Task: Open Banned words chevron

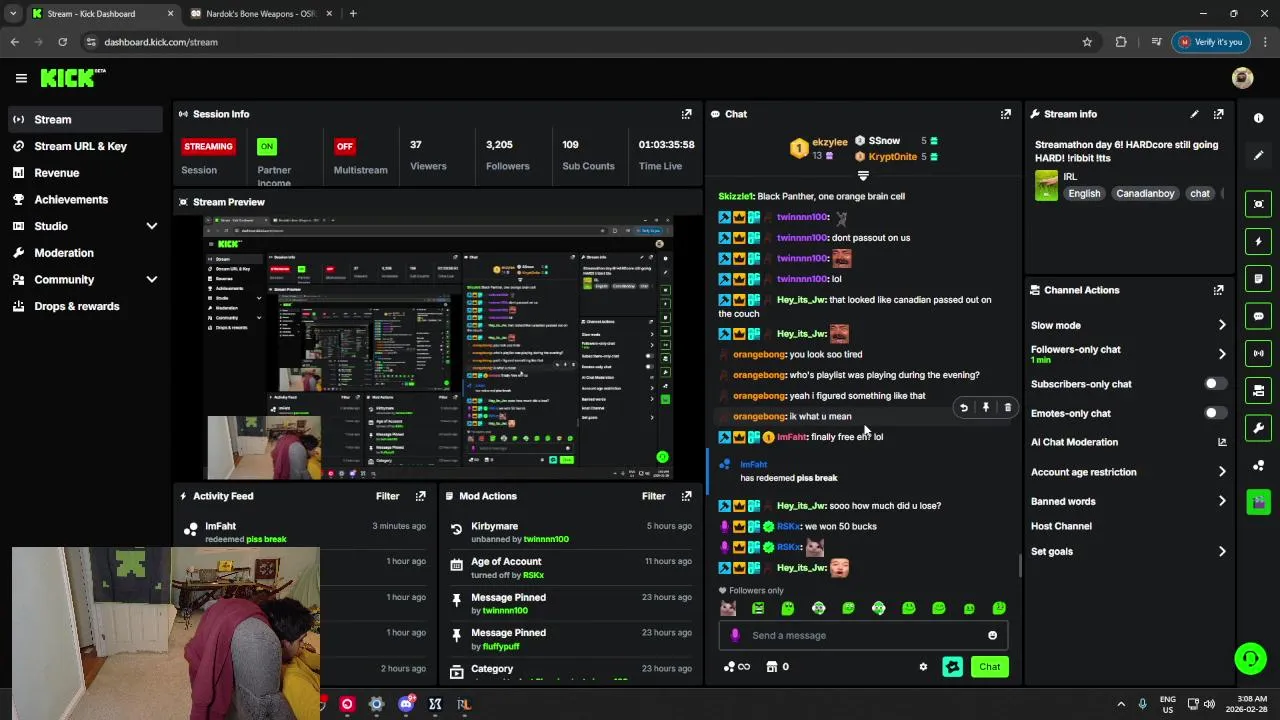Action: (x=1221, y=501)
